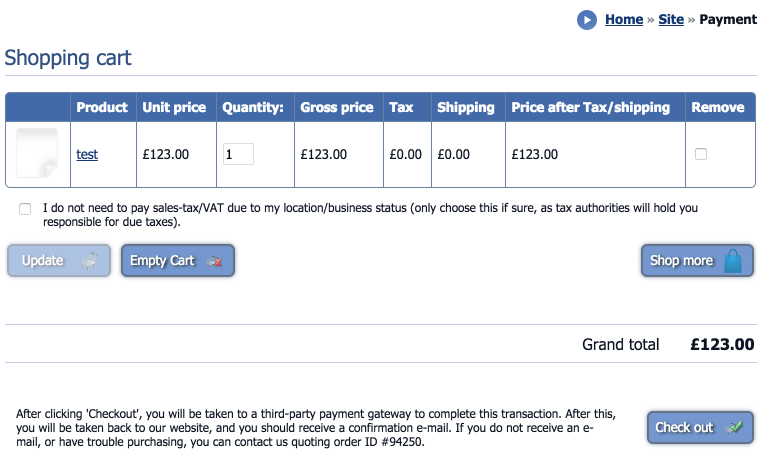Open the blank product thumbnail image
Screen dimensions: 766x462
click(37, 153)
